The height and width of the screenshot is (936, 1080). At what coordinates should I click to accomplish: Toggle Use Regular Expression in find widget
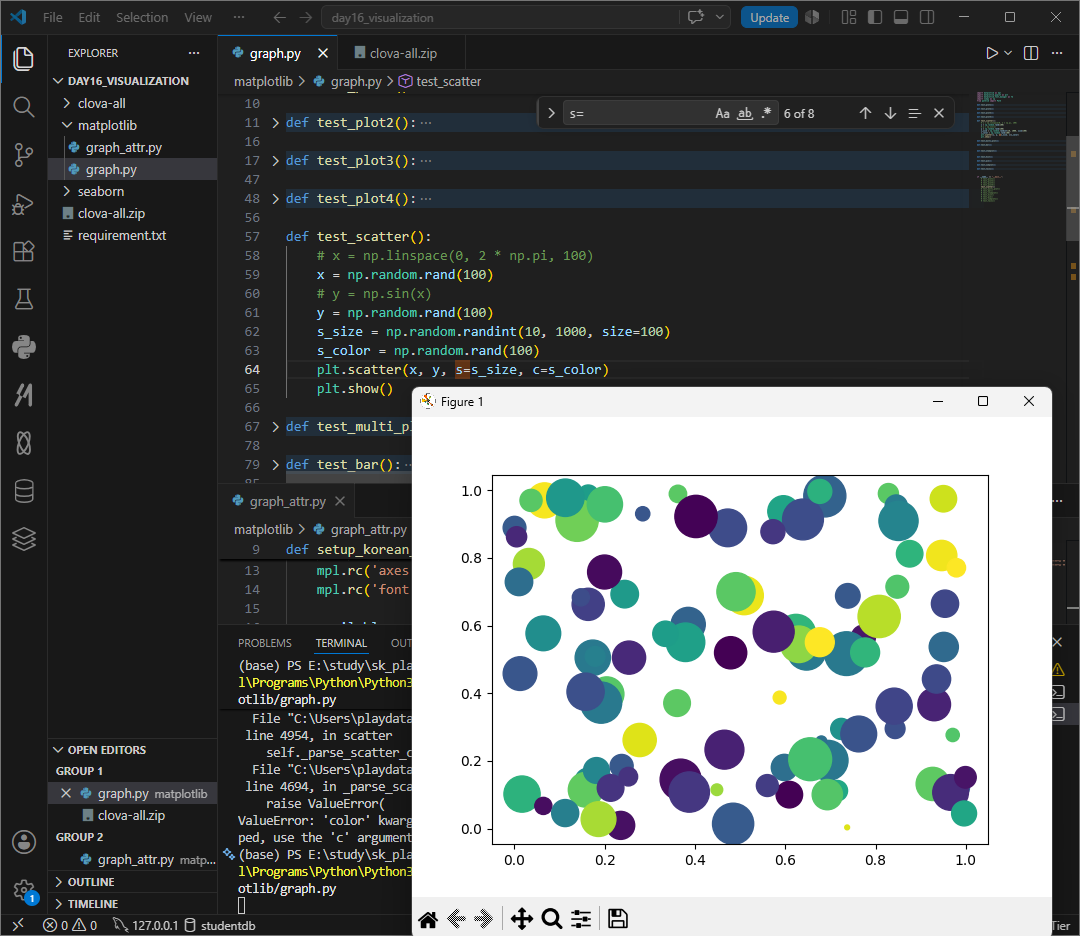click(766, 113)
